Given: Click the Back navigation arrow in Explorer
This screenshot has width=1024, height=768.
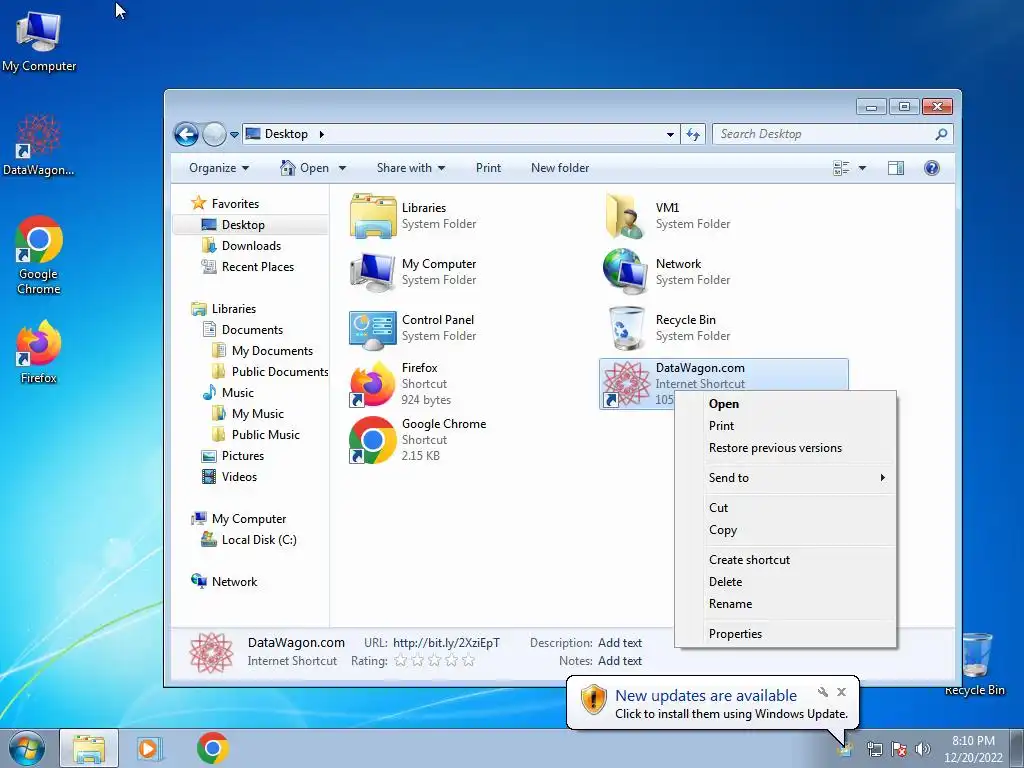Looking at the screenshot, I should click(187, 135).
